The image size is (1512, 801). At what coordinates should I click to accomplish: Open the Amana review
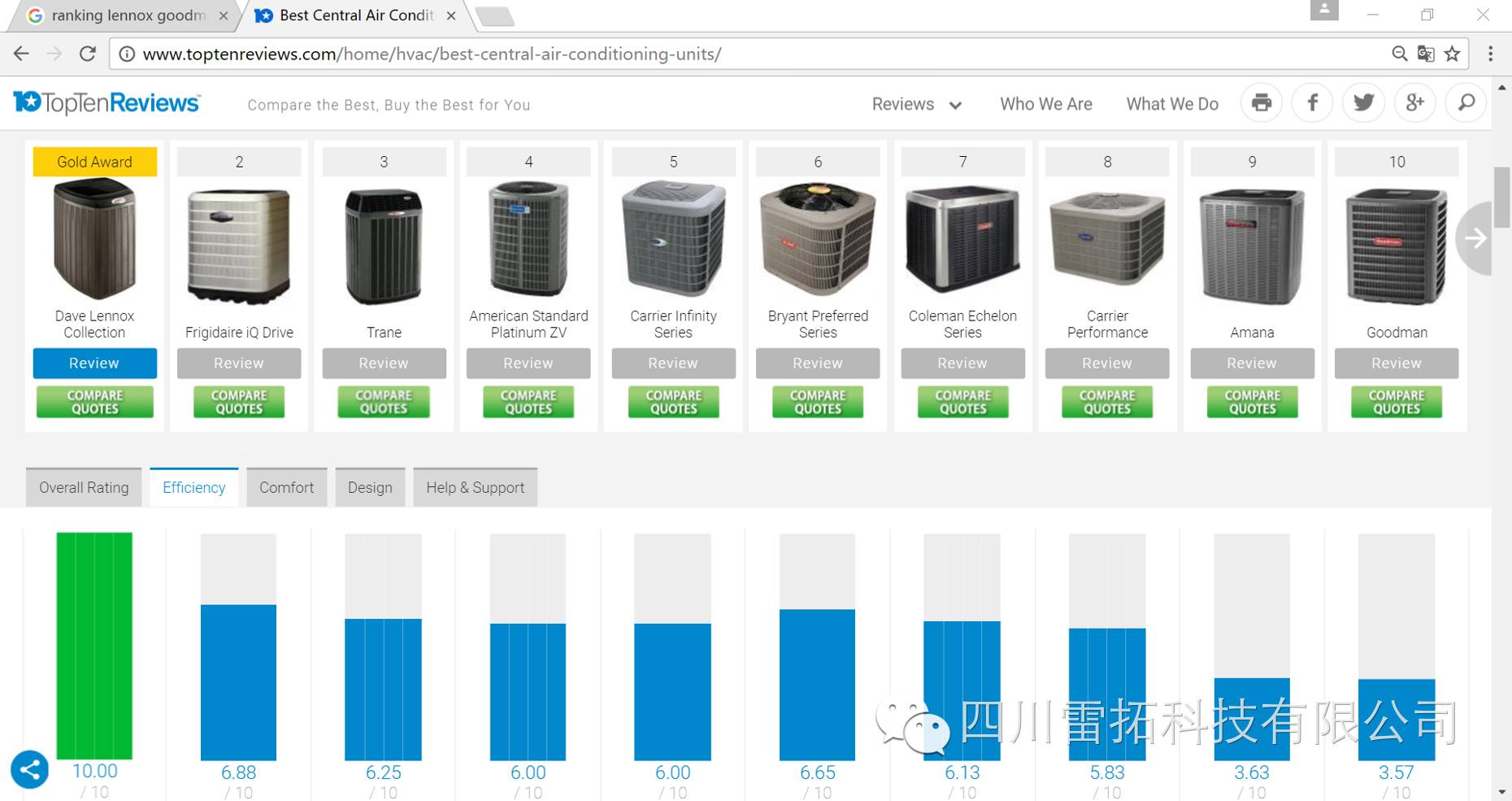coord(1252,363)
